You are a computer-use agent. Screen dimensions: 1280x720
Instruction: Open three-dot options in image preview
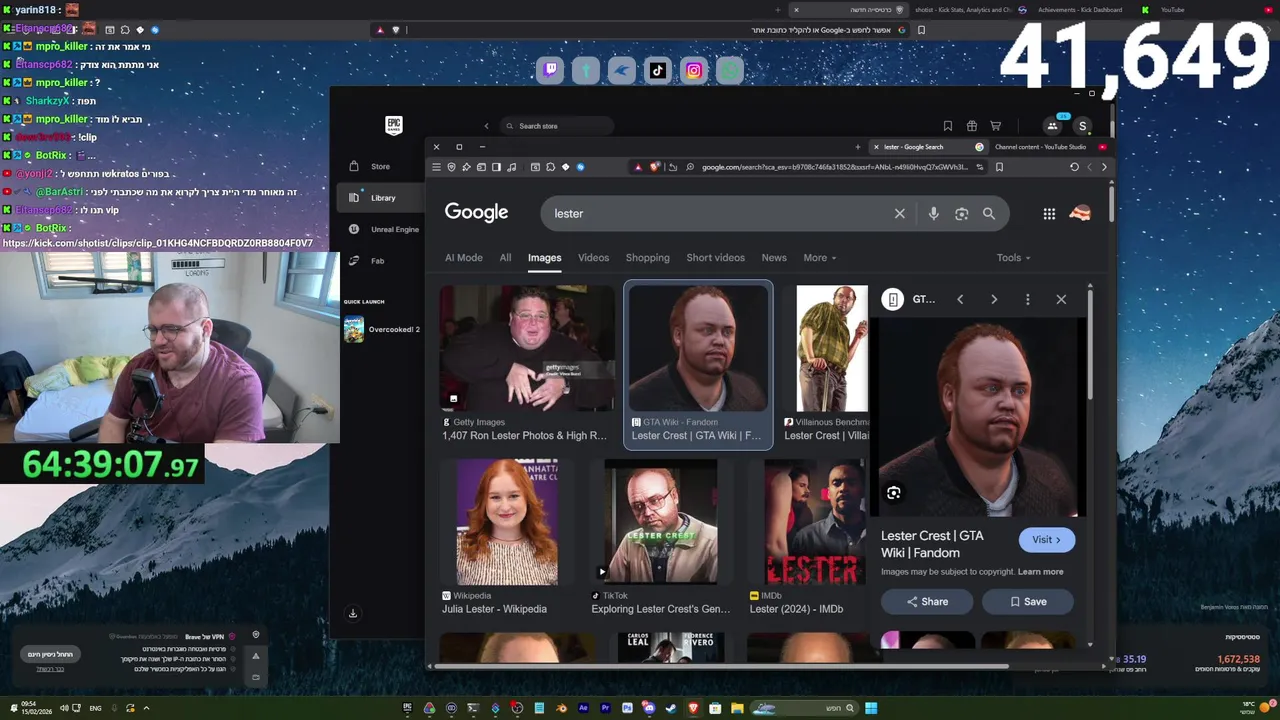[x=1027, y=299]
